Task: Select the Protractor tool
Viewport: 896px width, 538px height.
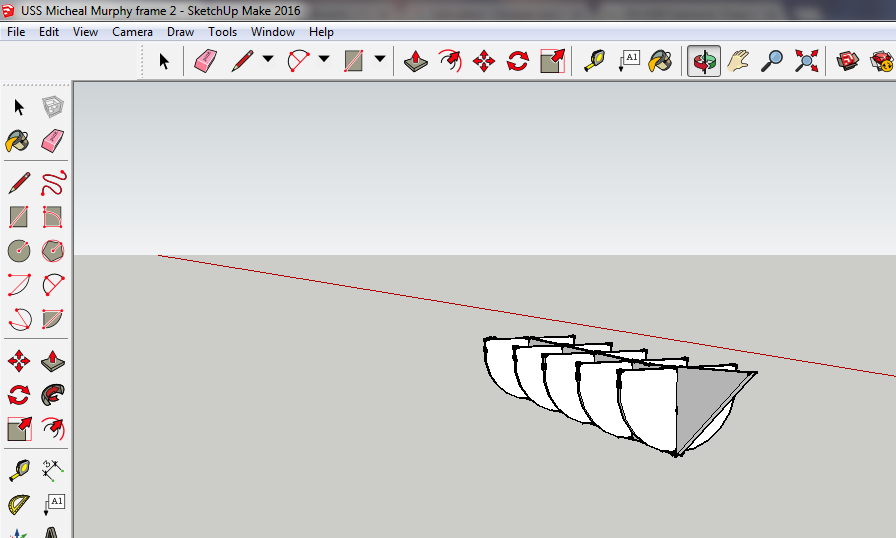Action: (19, 504)
